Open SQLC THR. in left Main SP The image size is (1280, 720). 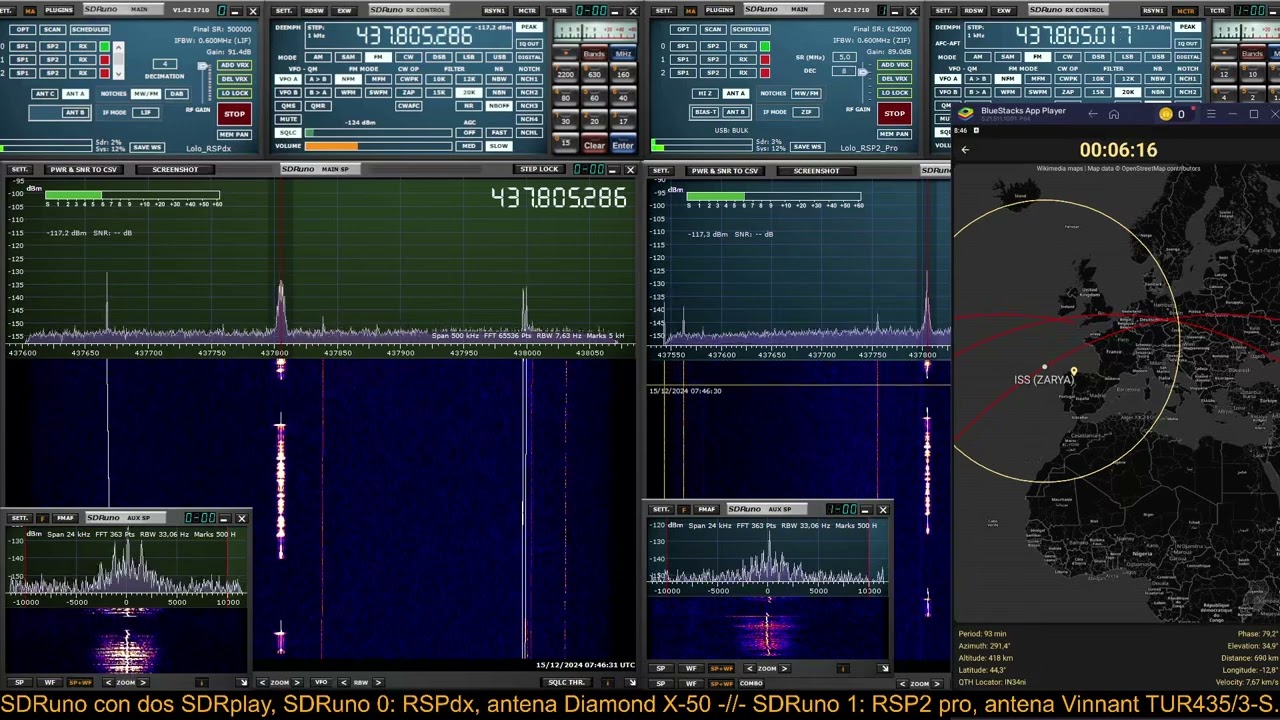click(566, 682)
